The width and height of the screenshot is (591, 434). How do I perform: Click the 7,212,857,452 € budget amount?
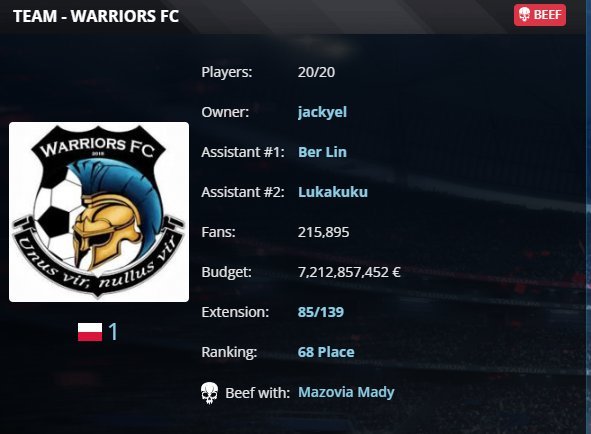click(x=349, y=272)
